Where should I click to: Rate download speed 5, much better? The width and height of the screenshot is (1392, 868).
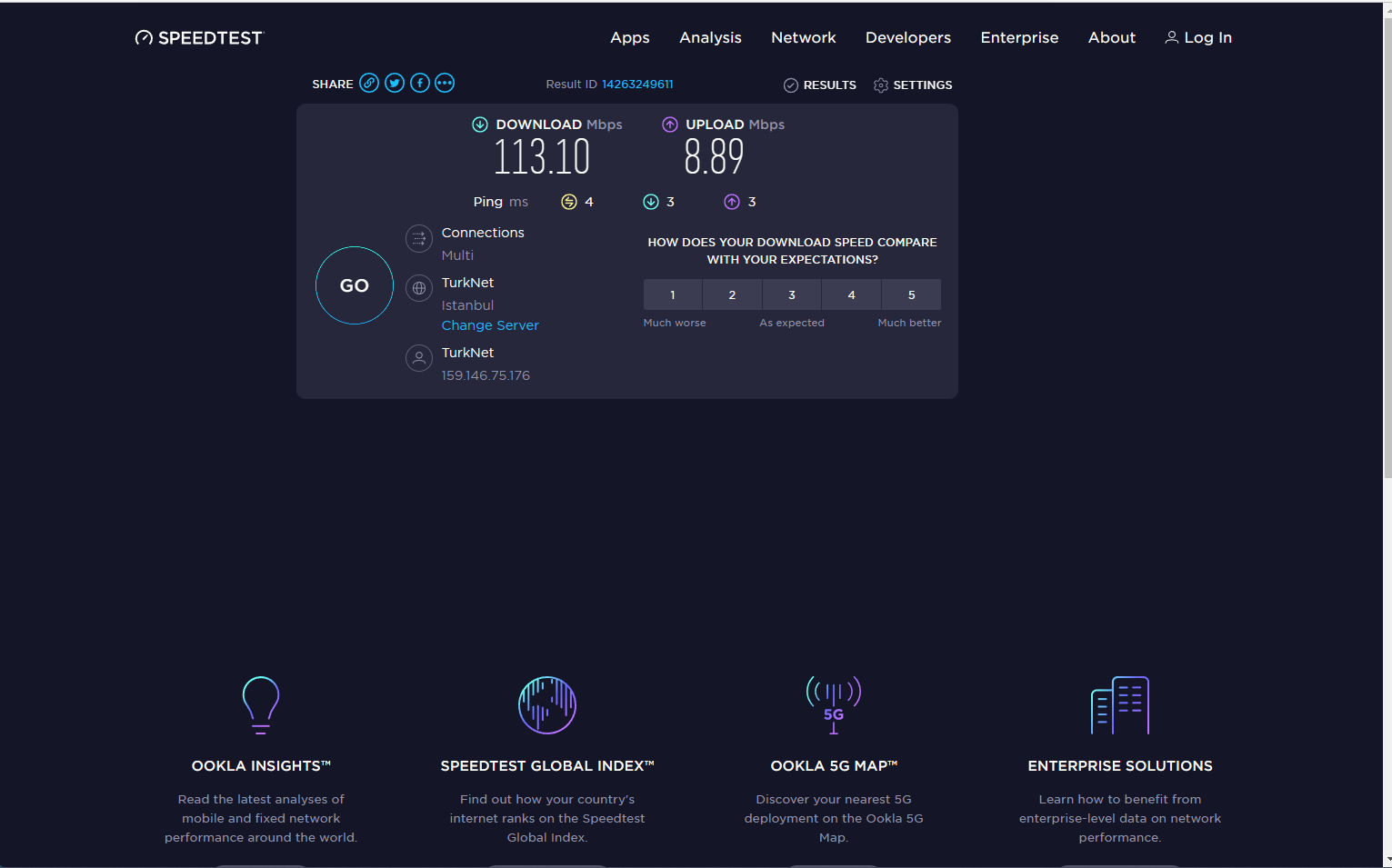[912, 294]
